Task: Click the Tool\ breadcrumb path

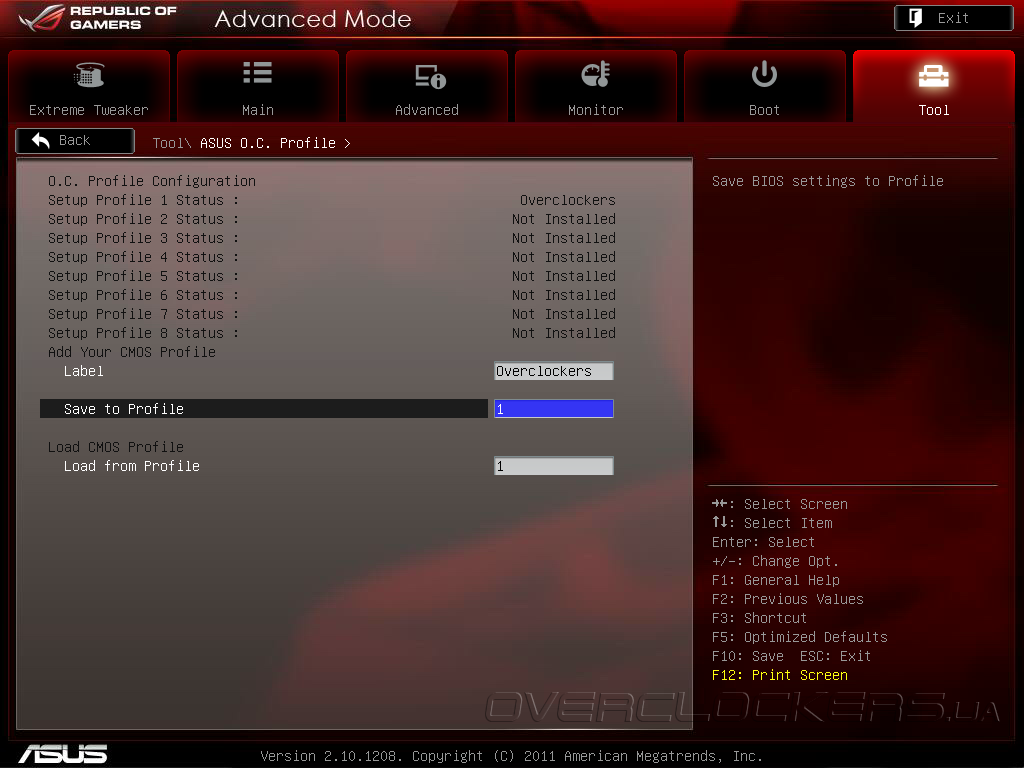Action: coord(172,143)
